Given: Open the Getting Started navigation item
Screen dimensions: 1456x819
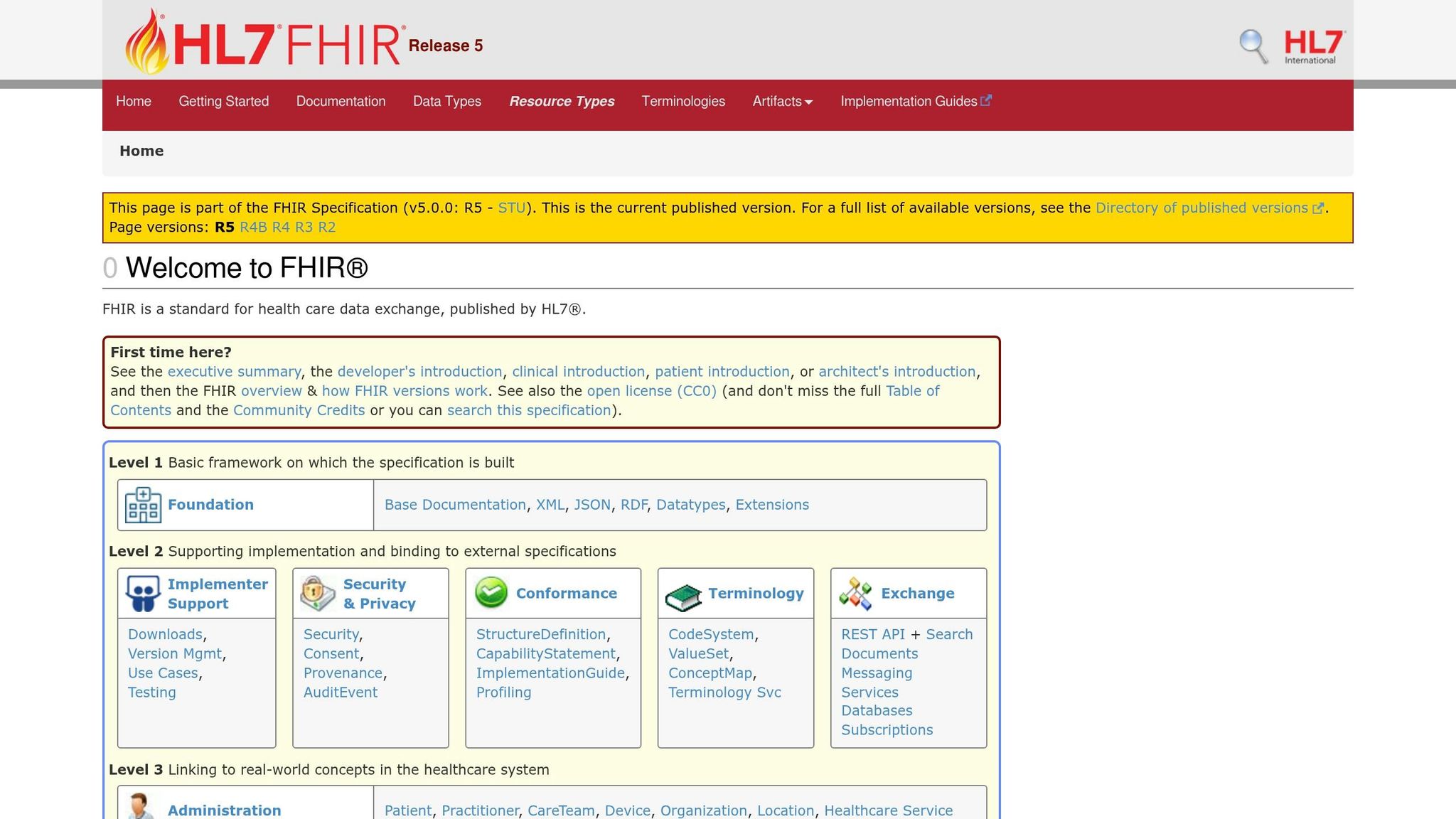Looking at the screenshot, I should 223,102.
